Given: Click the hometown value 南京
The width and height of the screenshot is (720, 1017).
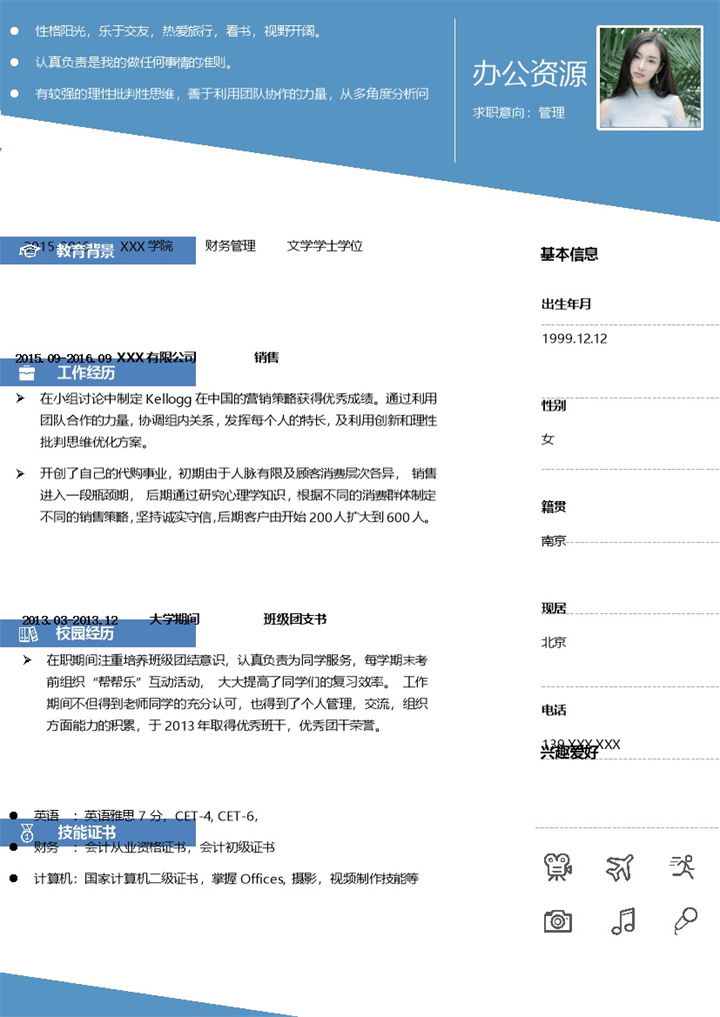Looking at the screenshot, I should 553,540.
